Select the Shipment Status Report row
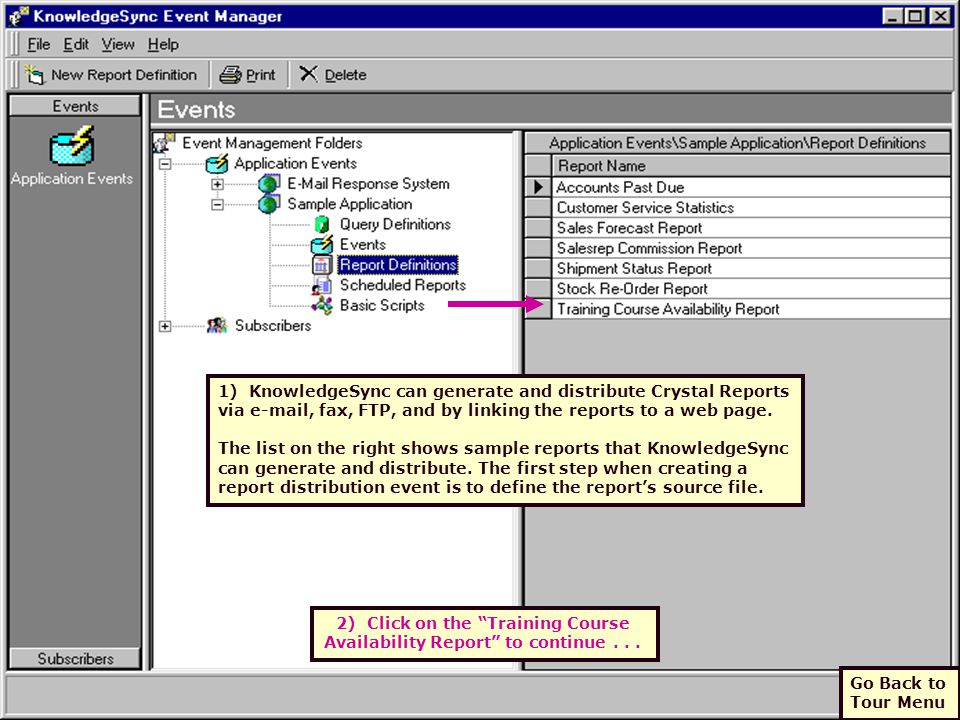The height and width of the screenshot is (720, 960). pyautogui.click(x=751, y=268)
